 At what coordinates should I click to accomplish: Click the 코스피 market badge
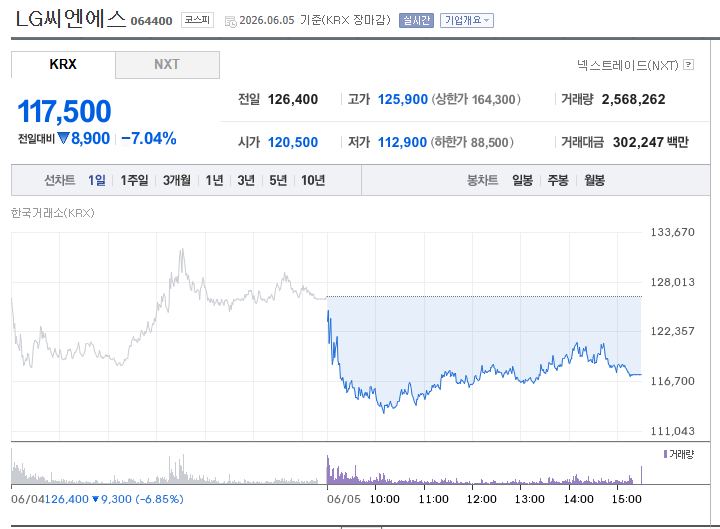[x=197, y=20]
